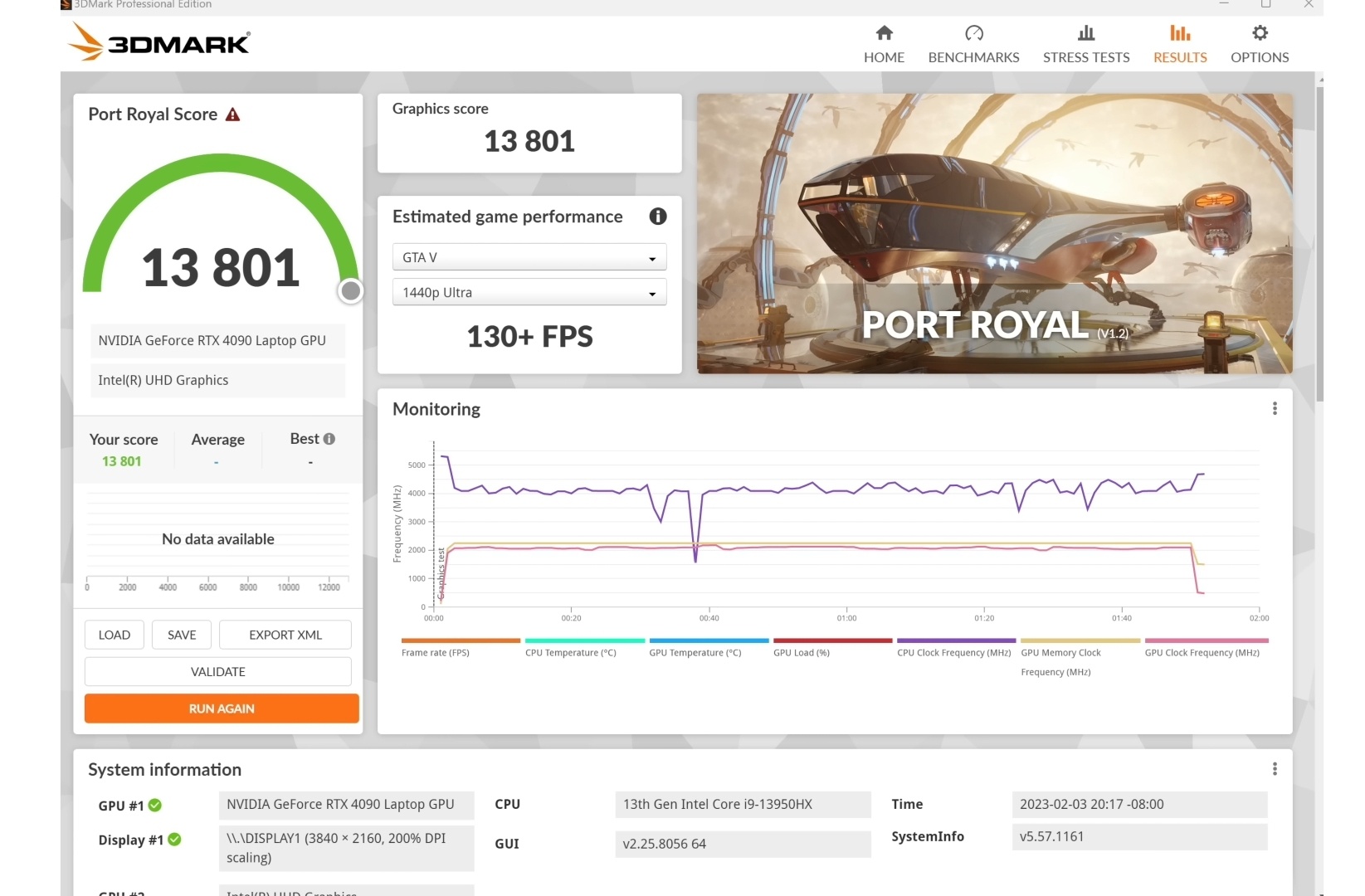Click the Home icon in navigation
Screen dimensions: 1365x896
(x=884, y=33)
